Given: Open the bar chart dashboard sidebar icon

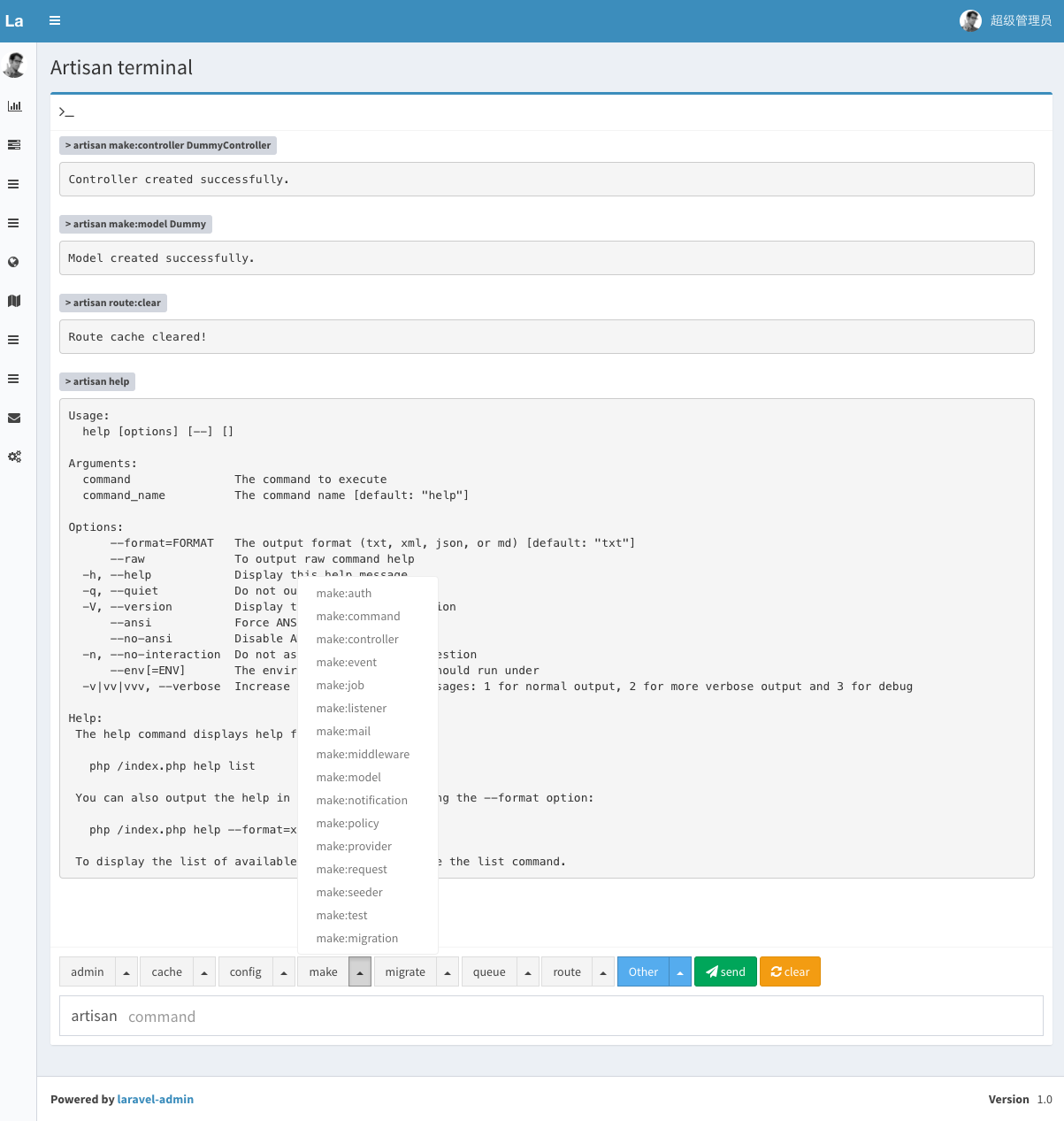Looking at the screenshot, I should click(14, 106).
